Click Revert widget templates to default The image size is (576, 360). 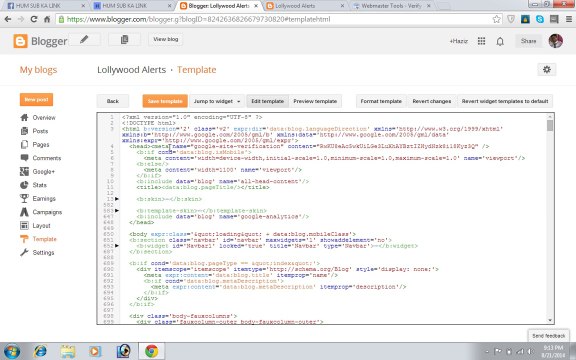pyautogui.click(x=505, y=101)
